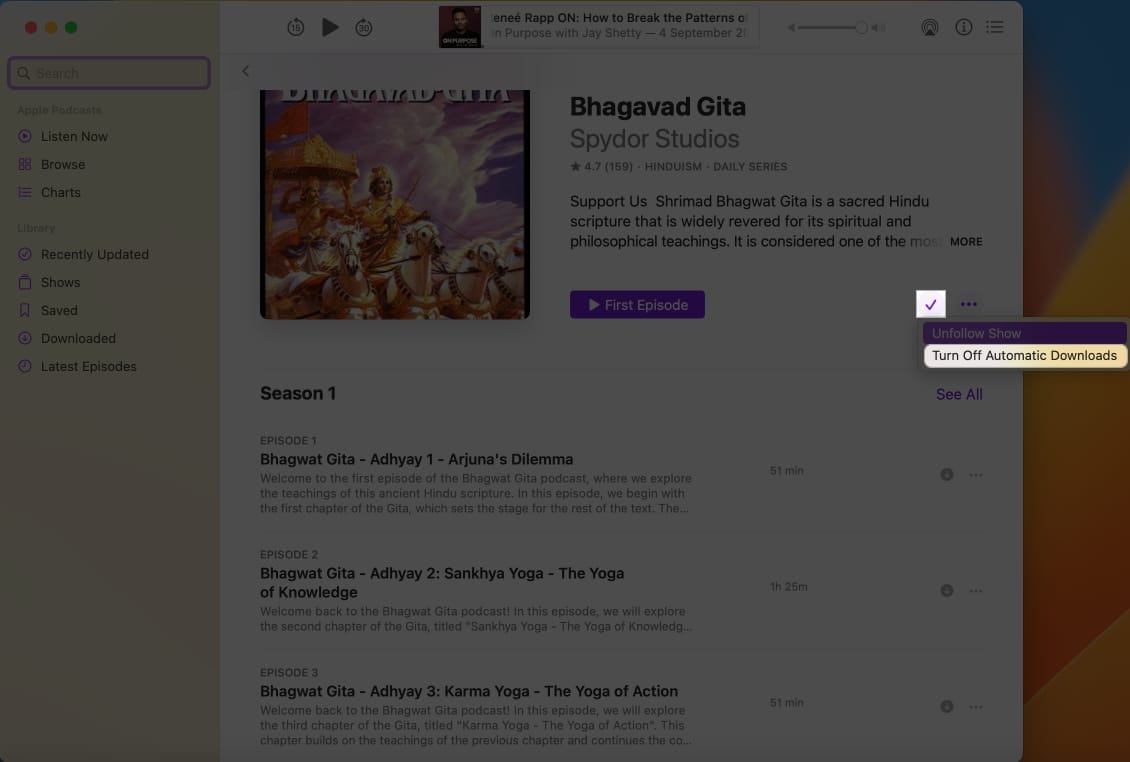This screenshot has height=762, width=1130.
Task: Adjust the volume slider
Action: (832, 27)
